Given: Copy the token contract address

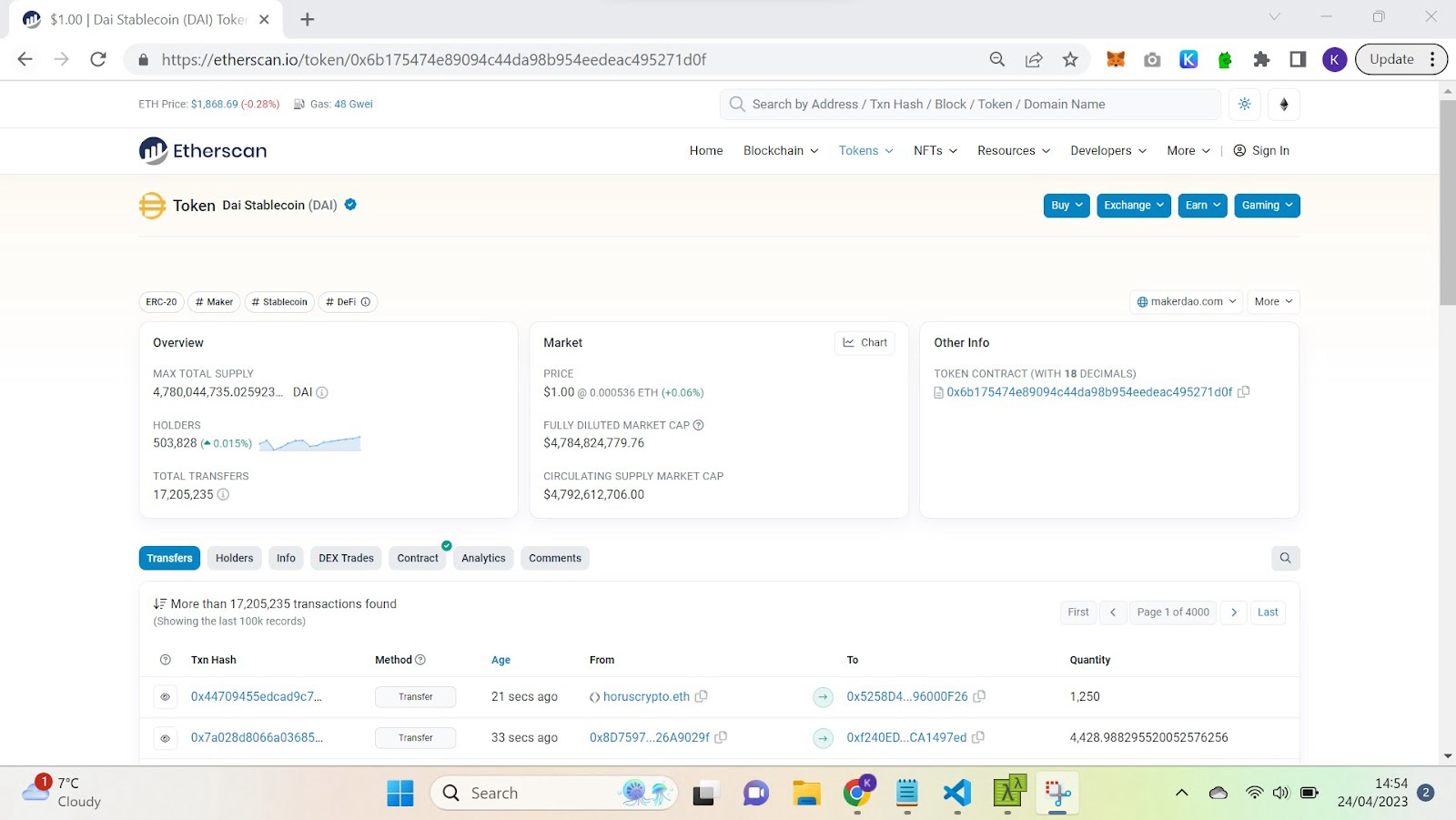Looking at the screenshot, I should [x=1244, y=392].
